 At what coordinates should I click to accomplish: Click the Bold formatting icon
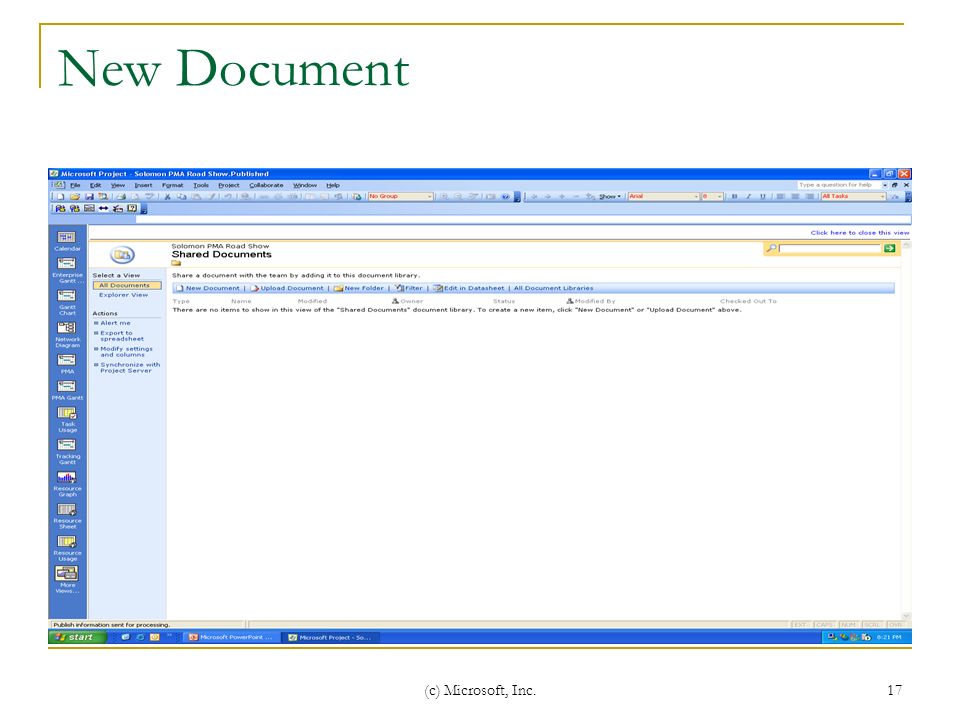[x=735, y=197]
